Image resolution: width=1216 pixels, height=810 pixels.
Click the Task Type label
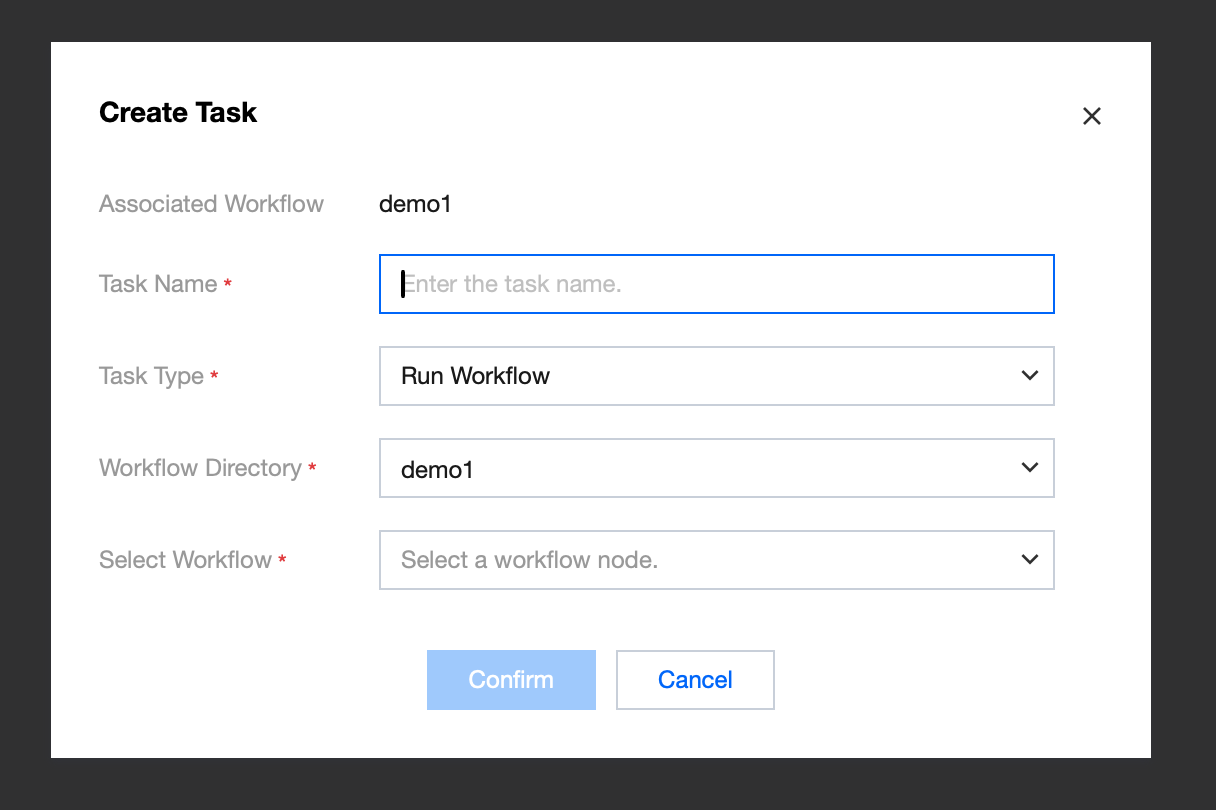(151, 376)
